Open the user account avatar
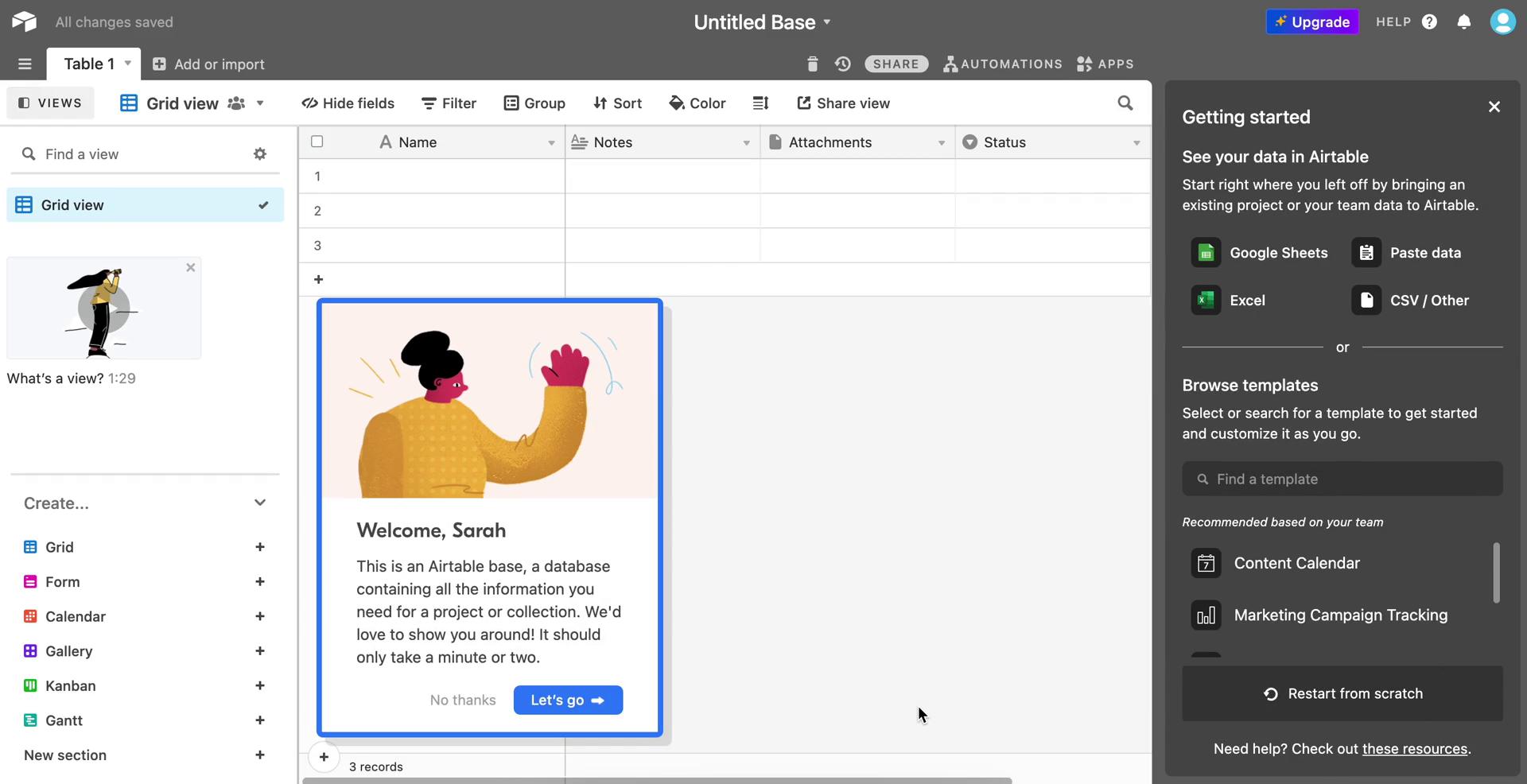The width and height of the screenshot is (1527, 784). click(x=1502, y=21)
